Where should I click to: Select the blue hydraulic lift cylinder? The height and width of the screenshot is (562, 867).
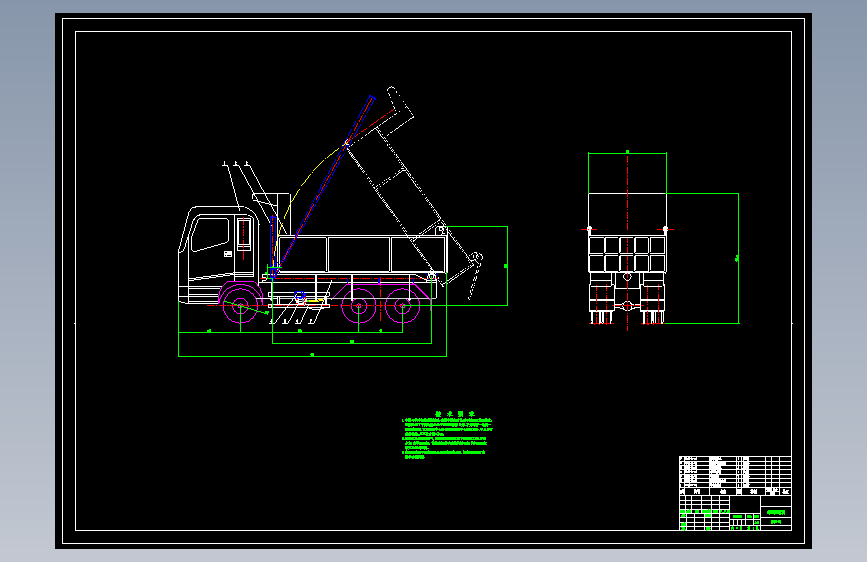pyautogui.click(x=323, y=185)
